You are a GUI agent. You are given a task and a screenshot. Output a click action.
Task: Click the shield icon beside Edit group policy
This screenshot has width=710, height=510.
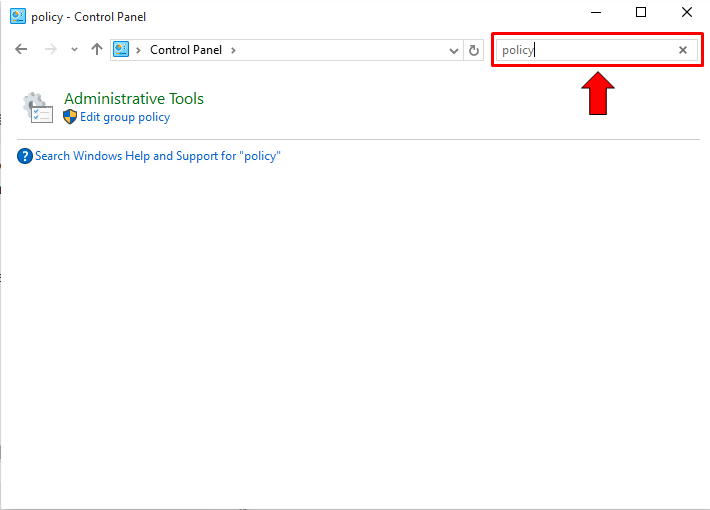[x=70, y=117]
